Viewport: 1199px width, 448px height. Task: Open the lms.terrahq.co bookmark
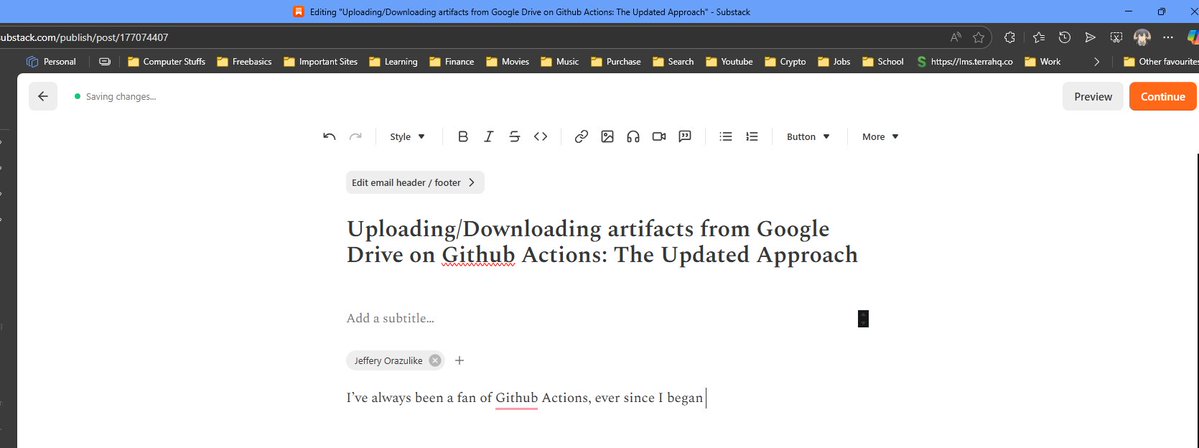click(965, 62)
